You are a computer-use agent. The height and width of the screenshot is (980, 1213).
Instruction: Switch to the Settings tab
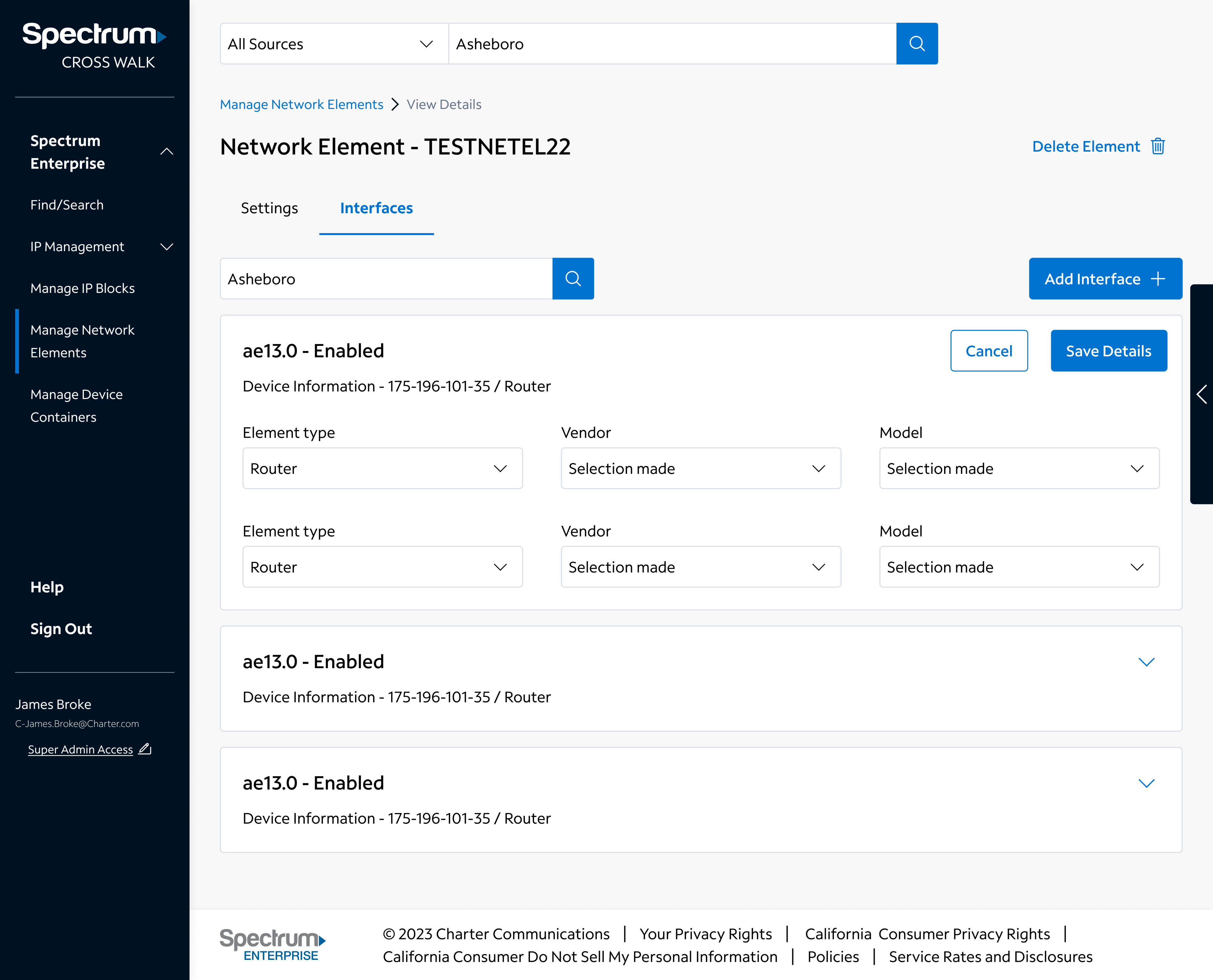[x=269, y=208]
